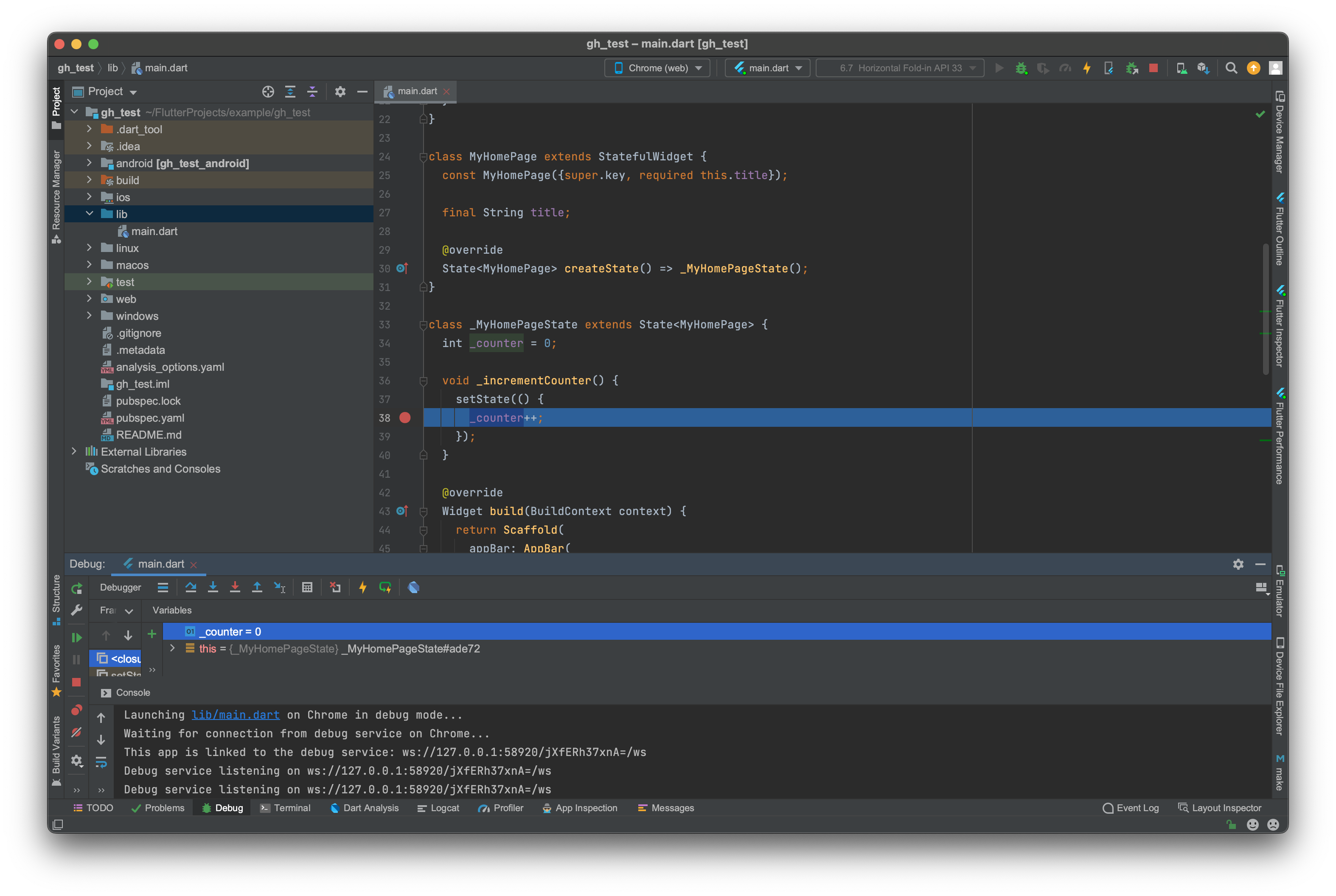Click the Evaluate Expression calculator icon

pos(307,588)
